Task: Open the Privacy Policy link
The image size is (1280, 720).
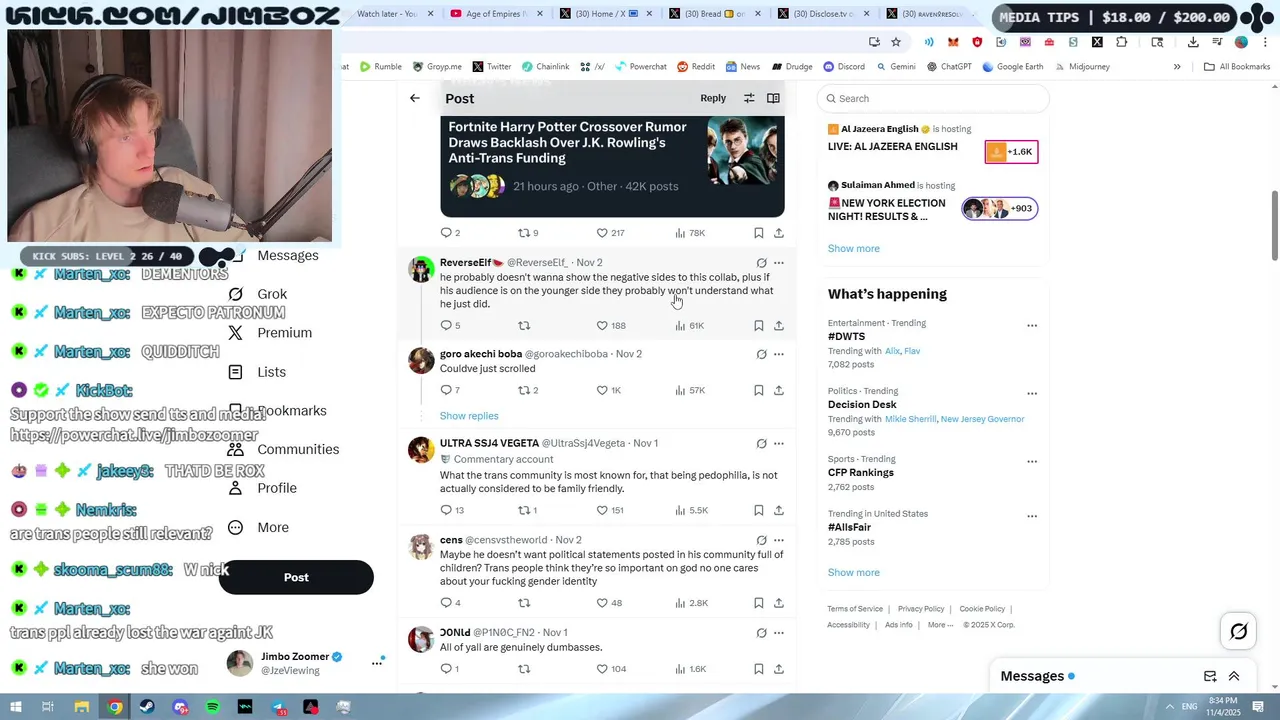Action: [921, 609]
